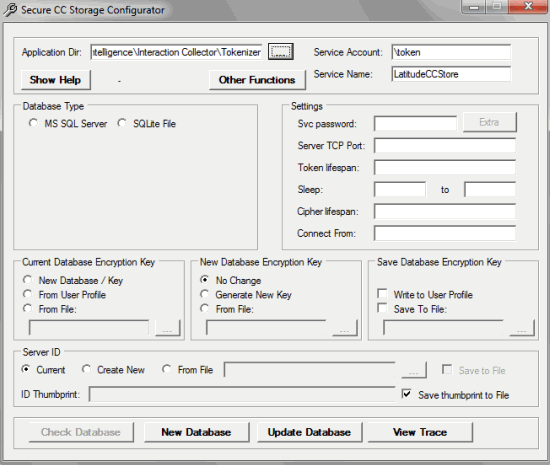Click the new key file path field
Viewport: 550px width, 465px height.
point(266,328)
